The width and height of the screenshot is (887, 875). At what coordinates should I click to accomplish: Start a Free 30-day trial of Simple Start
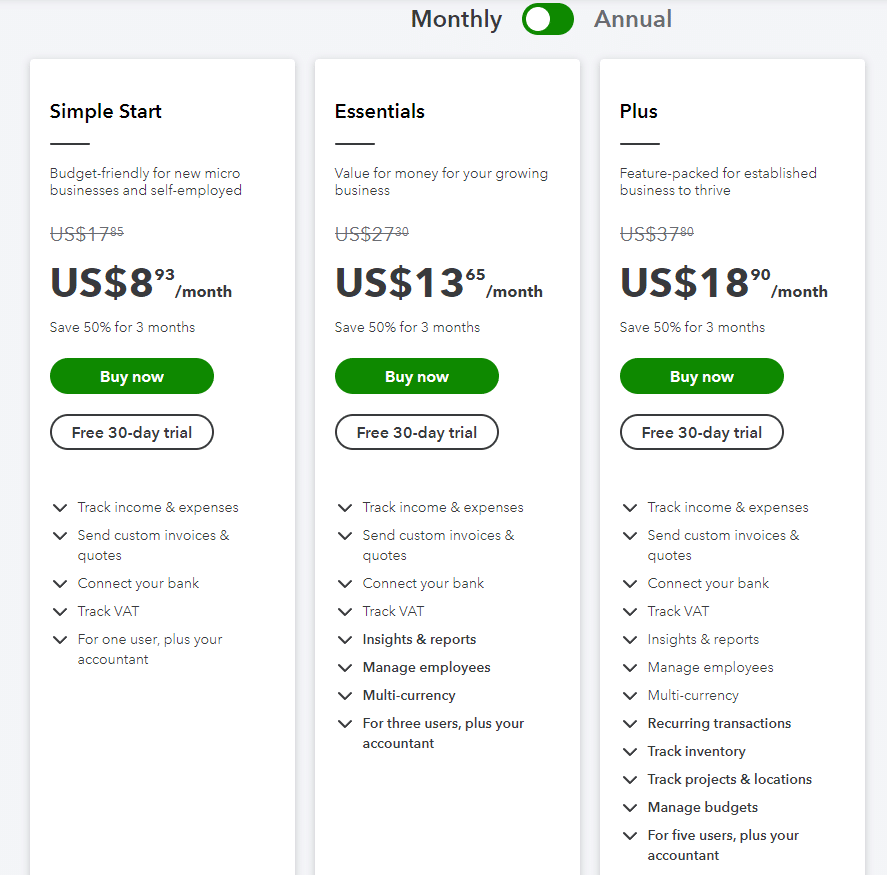[x=131, y=432]
